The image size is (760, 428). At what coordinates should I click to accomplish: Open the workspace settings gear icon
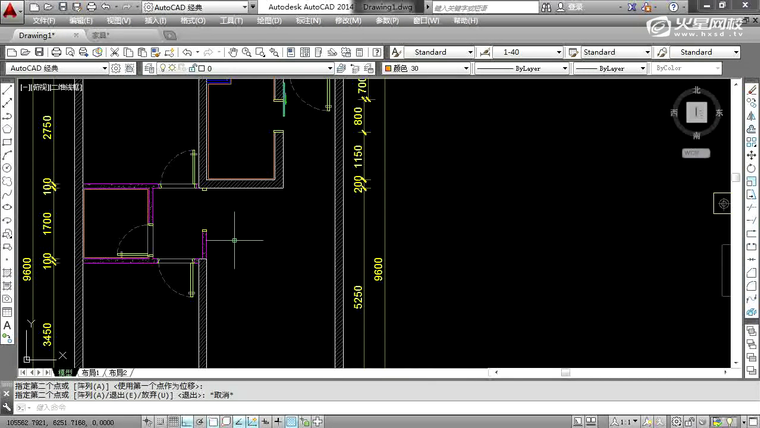click(x=116, y=68)
